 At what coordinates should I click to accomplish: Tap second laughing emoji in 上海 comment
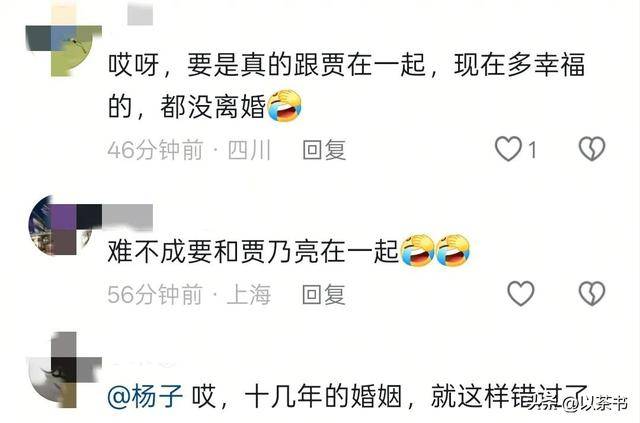coord(453,250)
